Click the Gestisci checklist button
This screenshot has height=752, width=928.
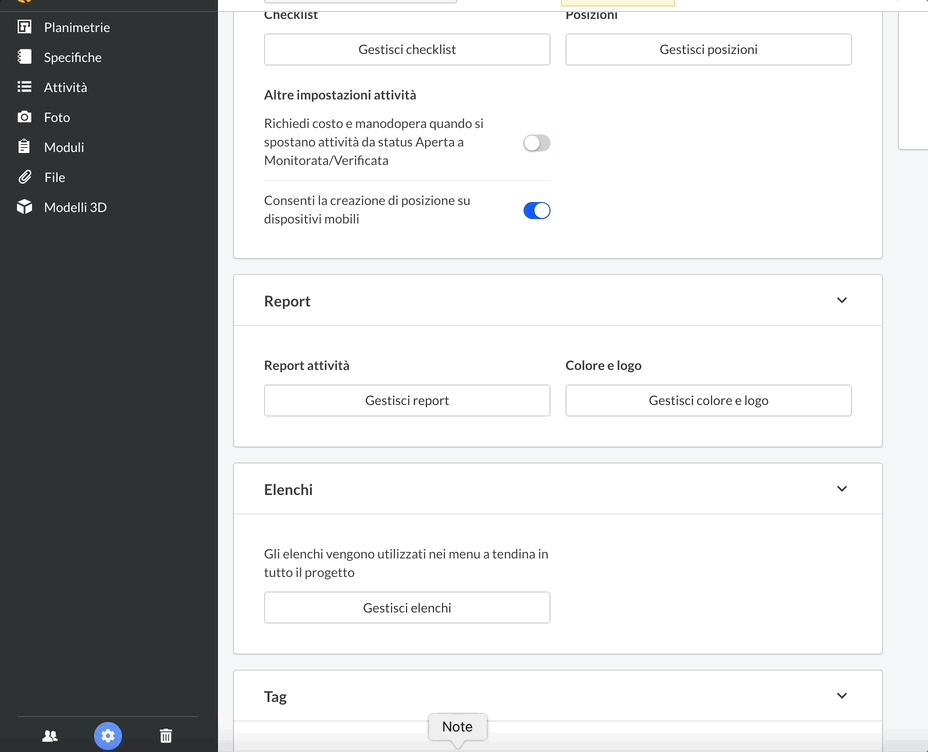pyautogui.click(x=407, y=49)
